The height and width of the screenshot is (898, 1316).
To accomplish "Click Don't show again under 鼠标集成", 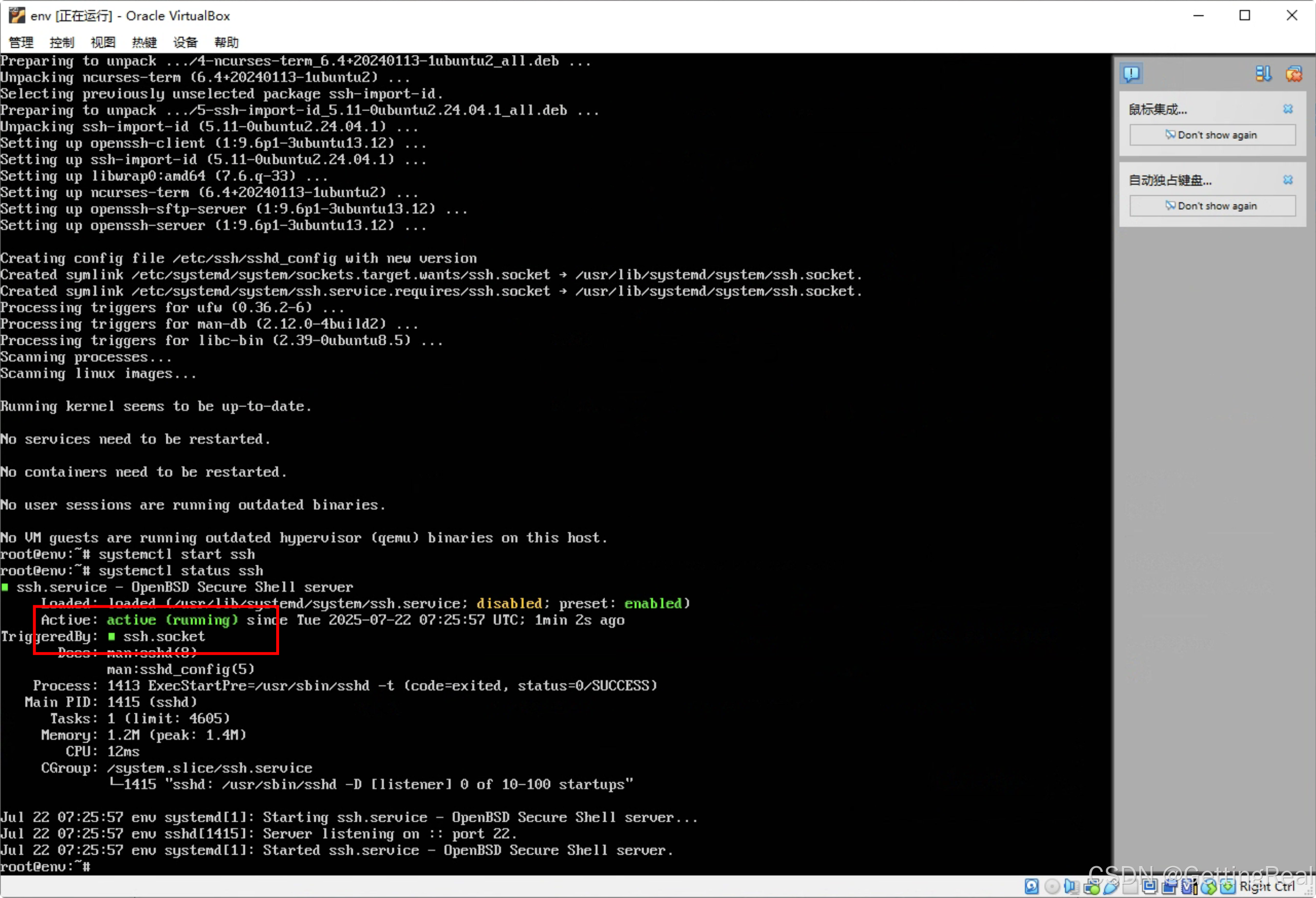I will (x=1212, y=135).
